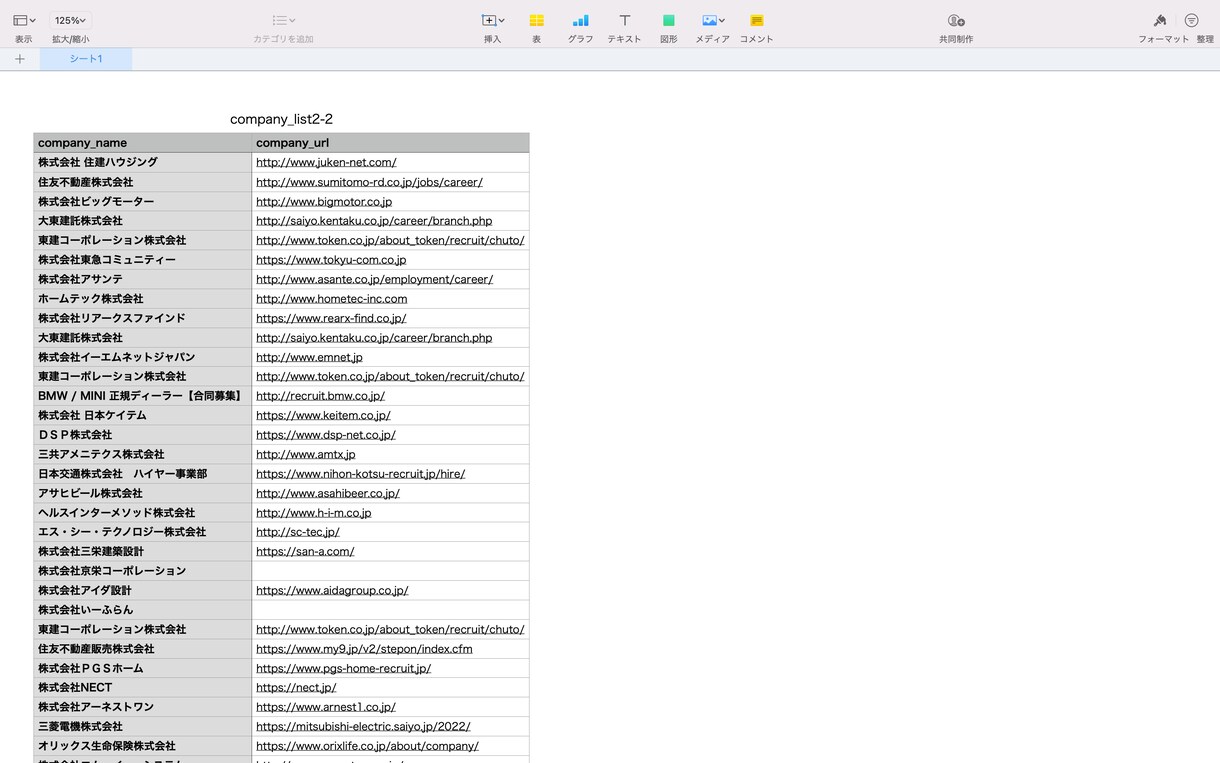Select the 株式会社京栄コーポレーション cell
The width and height of the screenshot is (1220, 763).
[143, 571]
